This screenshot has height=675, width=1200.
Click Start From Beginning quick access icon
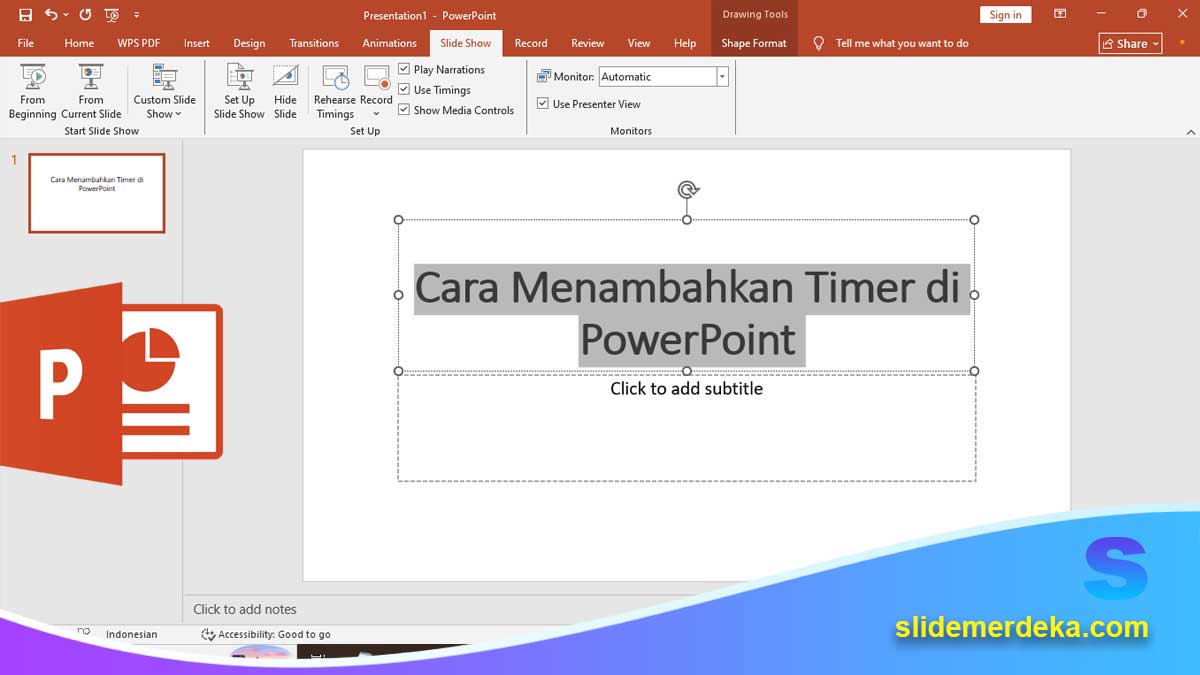tap(111, 15)
